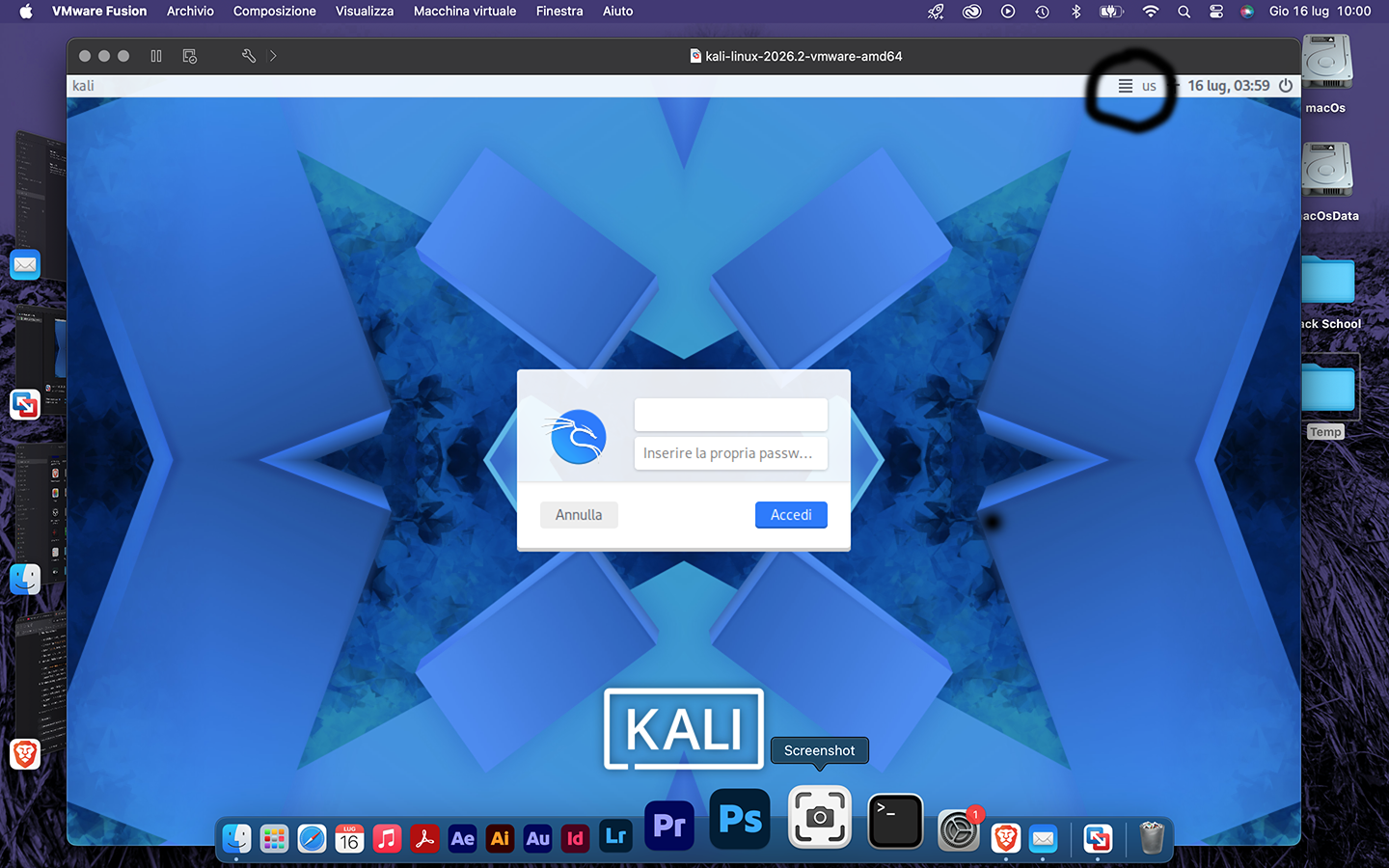Focus the Inserire la propria password field
The width and height of the screenshot is (1389, 868).
tap(731, 453)
